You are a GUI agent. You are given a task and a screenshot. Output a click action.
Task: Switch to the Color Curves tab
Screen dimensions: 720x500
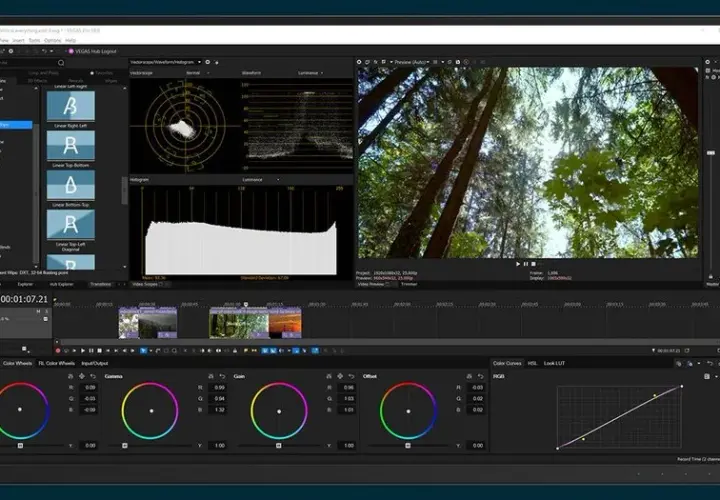tap(507, 363)
